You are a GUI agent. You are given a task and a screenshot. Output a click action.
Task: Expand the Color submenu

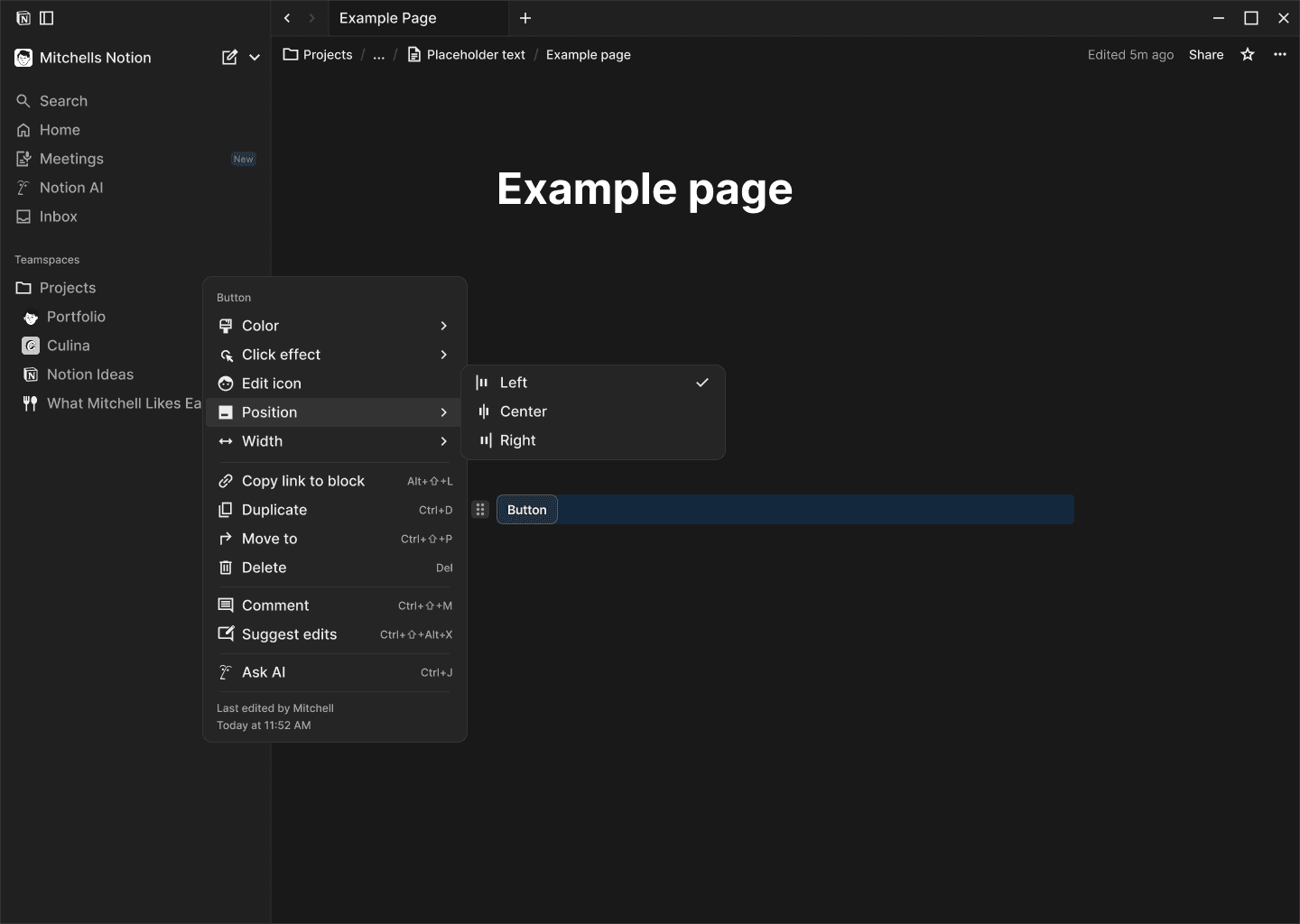pos(261,326)
